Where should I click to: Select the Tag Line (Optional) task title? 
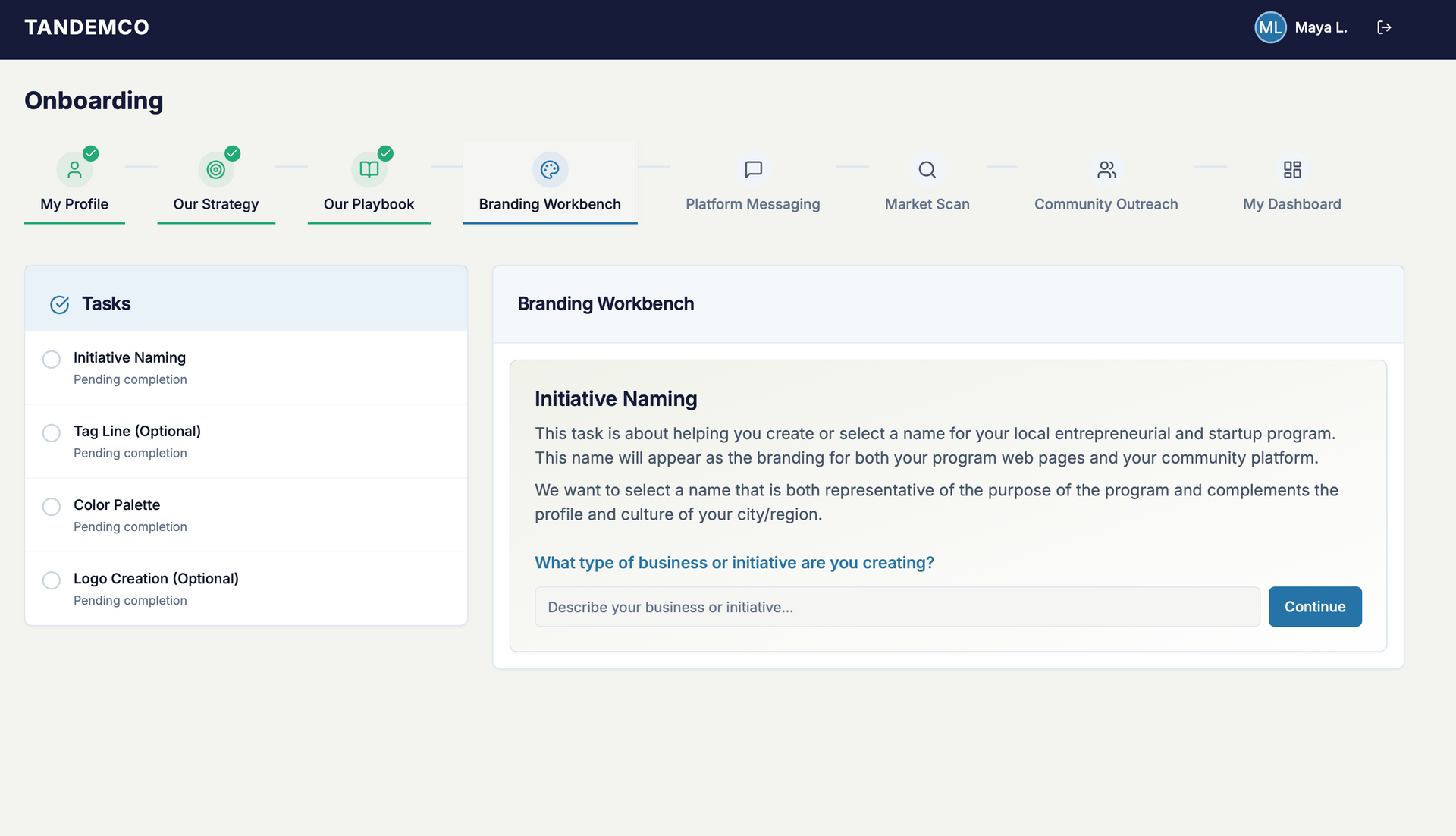(x=137, y=431)
